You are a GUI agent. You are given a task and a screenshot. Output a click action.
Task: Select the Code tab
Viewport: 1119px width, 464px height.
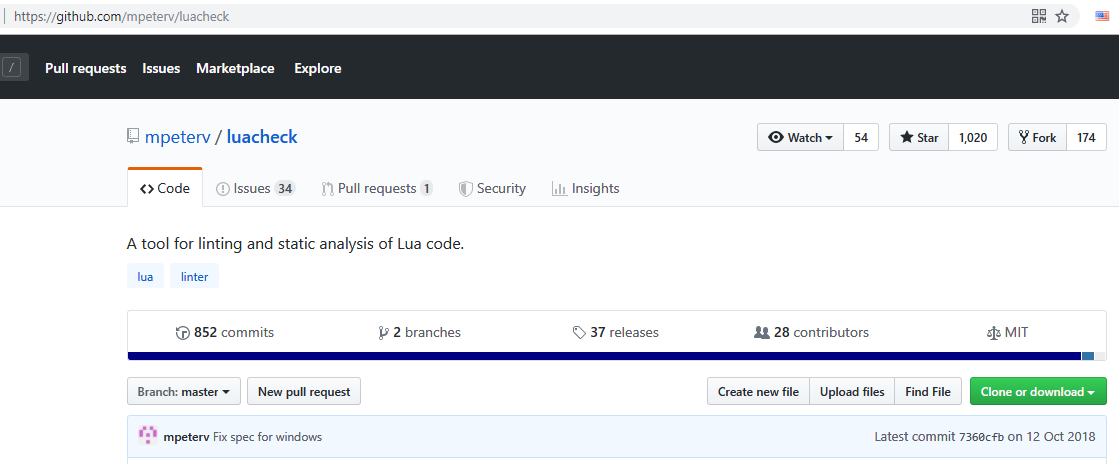click(x=165, y=188)
